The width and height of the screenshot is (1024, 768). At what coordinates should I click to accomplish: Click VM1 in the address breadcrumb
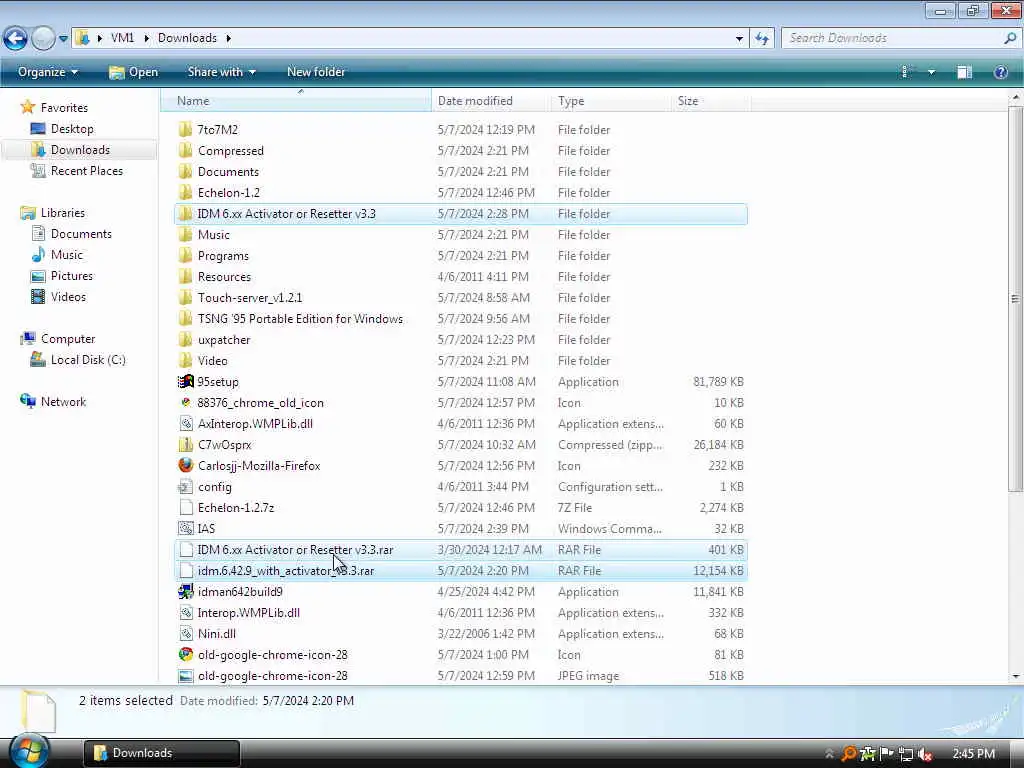122,38
